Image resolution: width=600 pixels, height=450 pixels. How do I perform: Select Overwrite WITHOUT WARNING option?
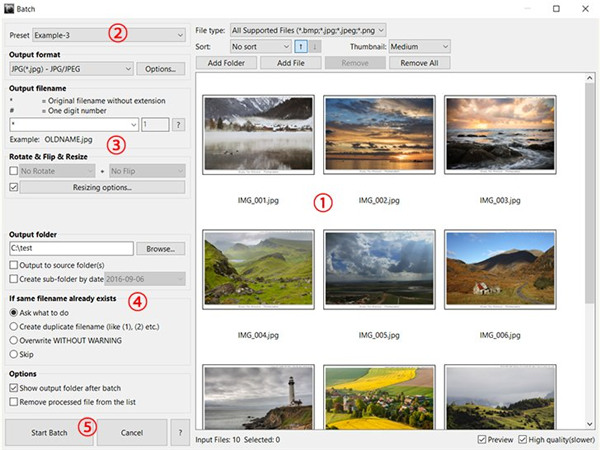tap(13, 340)
